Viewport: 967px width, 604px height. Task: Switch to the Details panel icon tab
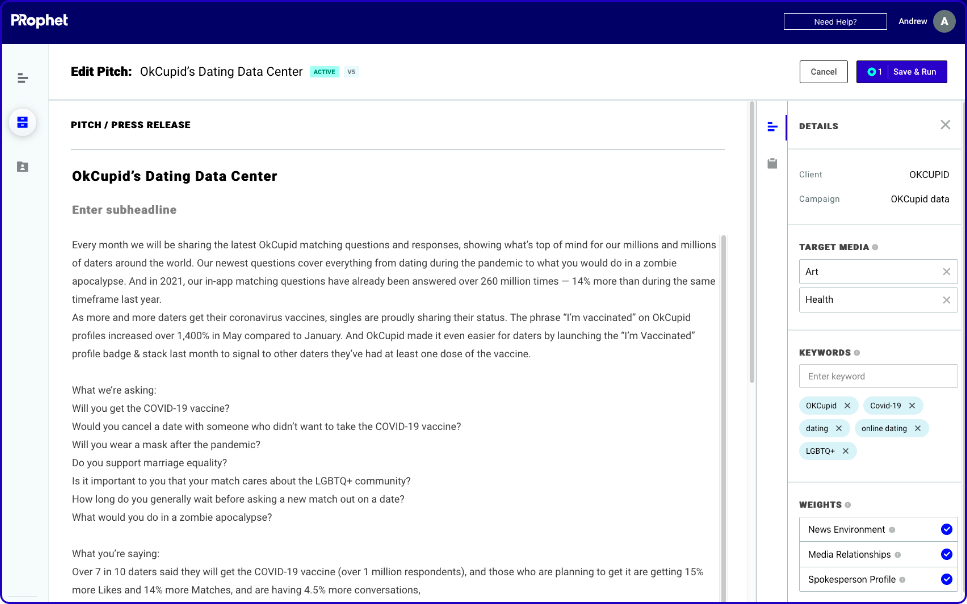[772, 126]
